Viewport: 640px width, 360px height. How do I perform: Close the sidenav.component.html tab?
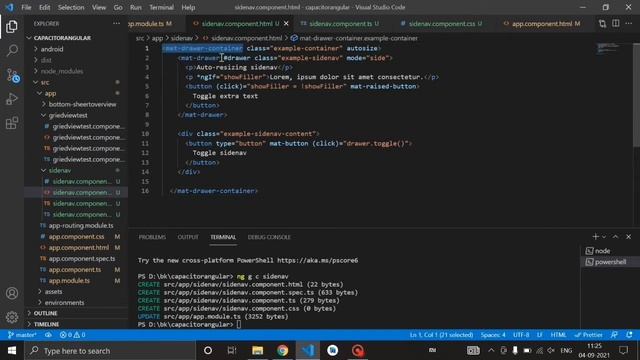(286, 24)
